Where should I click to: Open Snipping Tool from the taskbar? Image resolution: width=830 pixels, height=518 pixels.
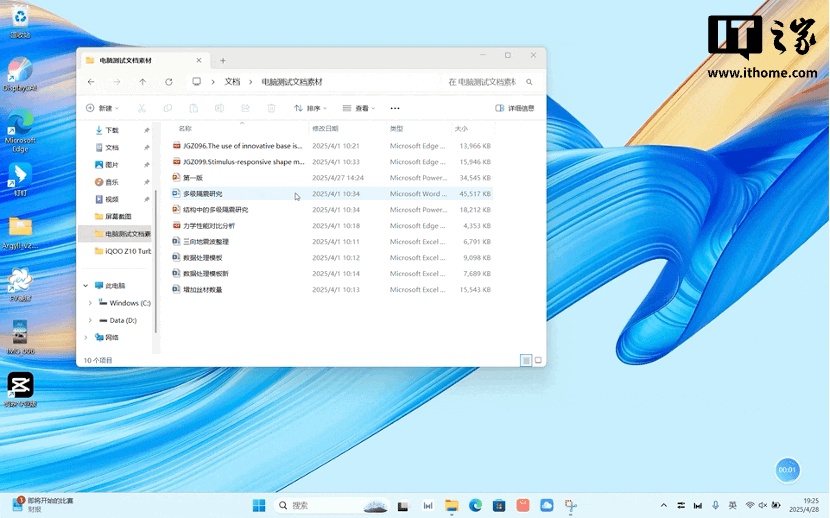pos(570,506)
